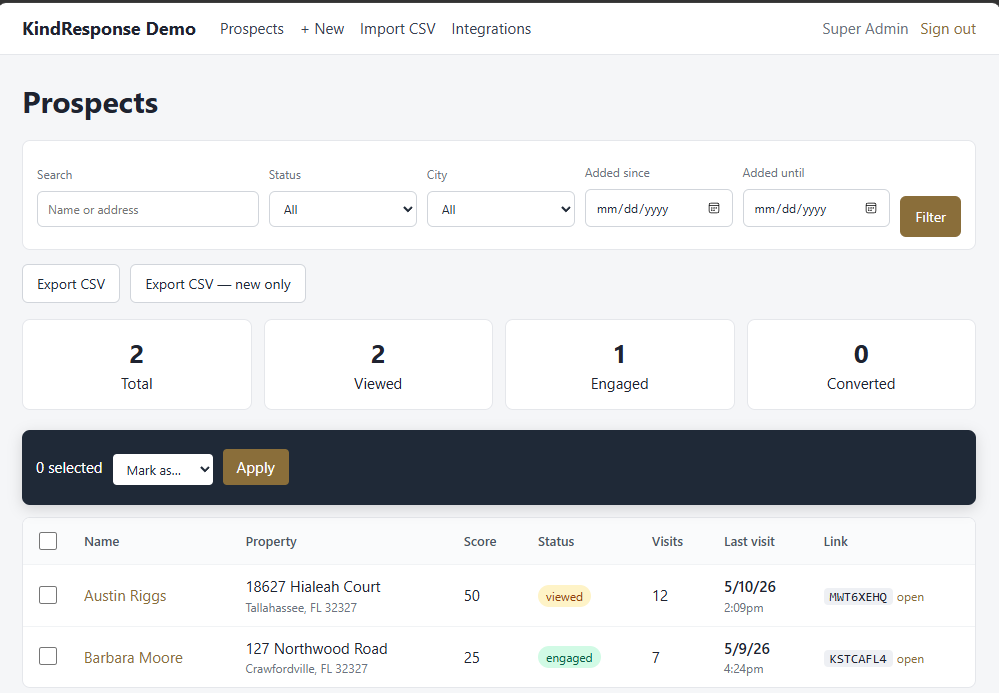Click visits count 12
This screenshot has width=999, height=693.
659,596
